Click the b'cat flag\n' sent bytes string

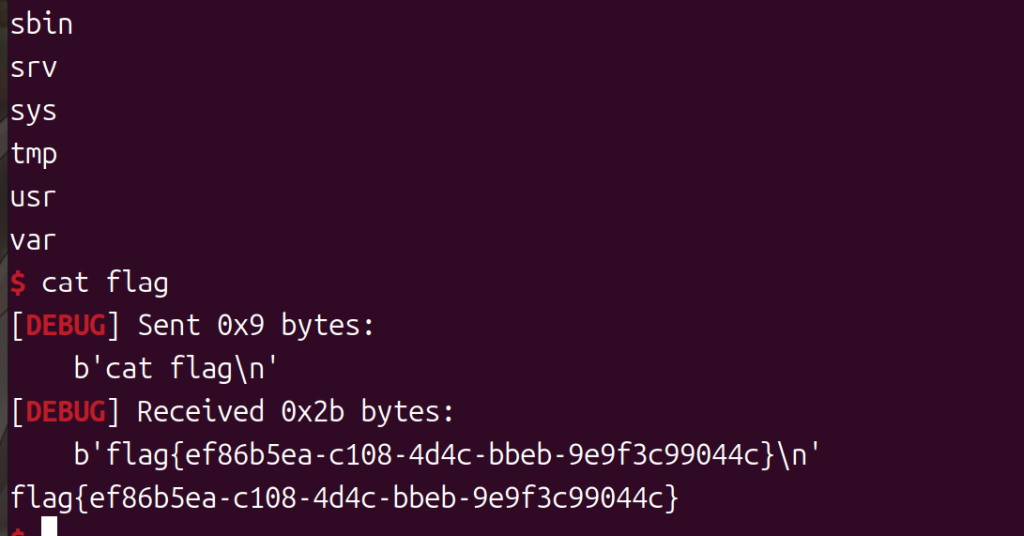click(x=176, y=369)
